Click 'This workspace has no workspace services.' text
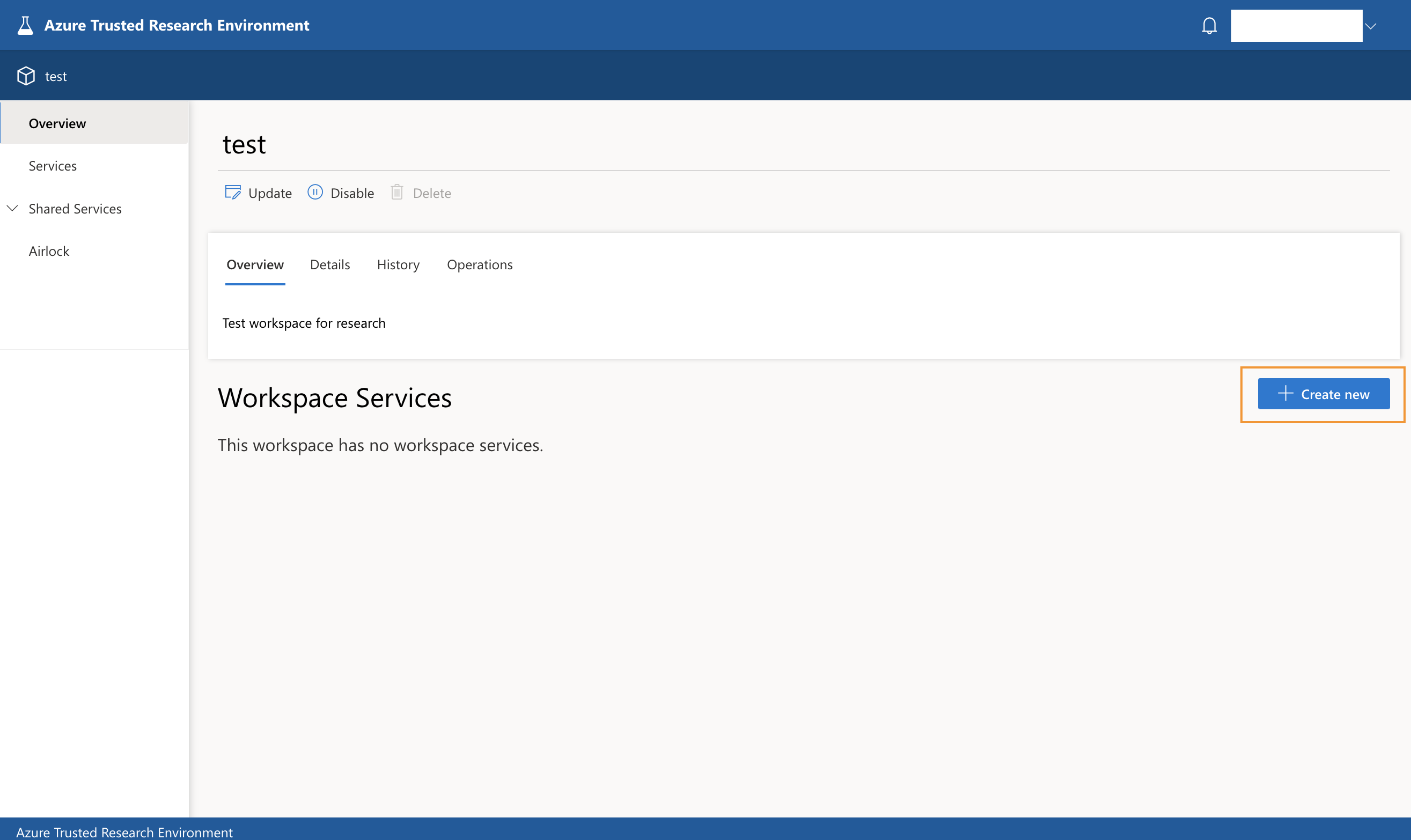Screen dimensions: 1411x840 380,445
